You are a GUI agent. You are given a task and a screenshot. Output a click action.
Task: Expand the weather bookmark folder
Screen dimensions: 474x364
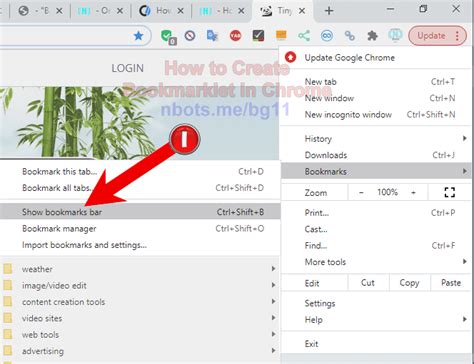click(x=140, y=269)
